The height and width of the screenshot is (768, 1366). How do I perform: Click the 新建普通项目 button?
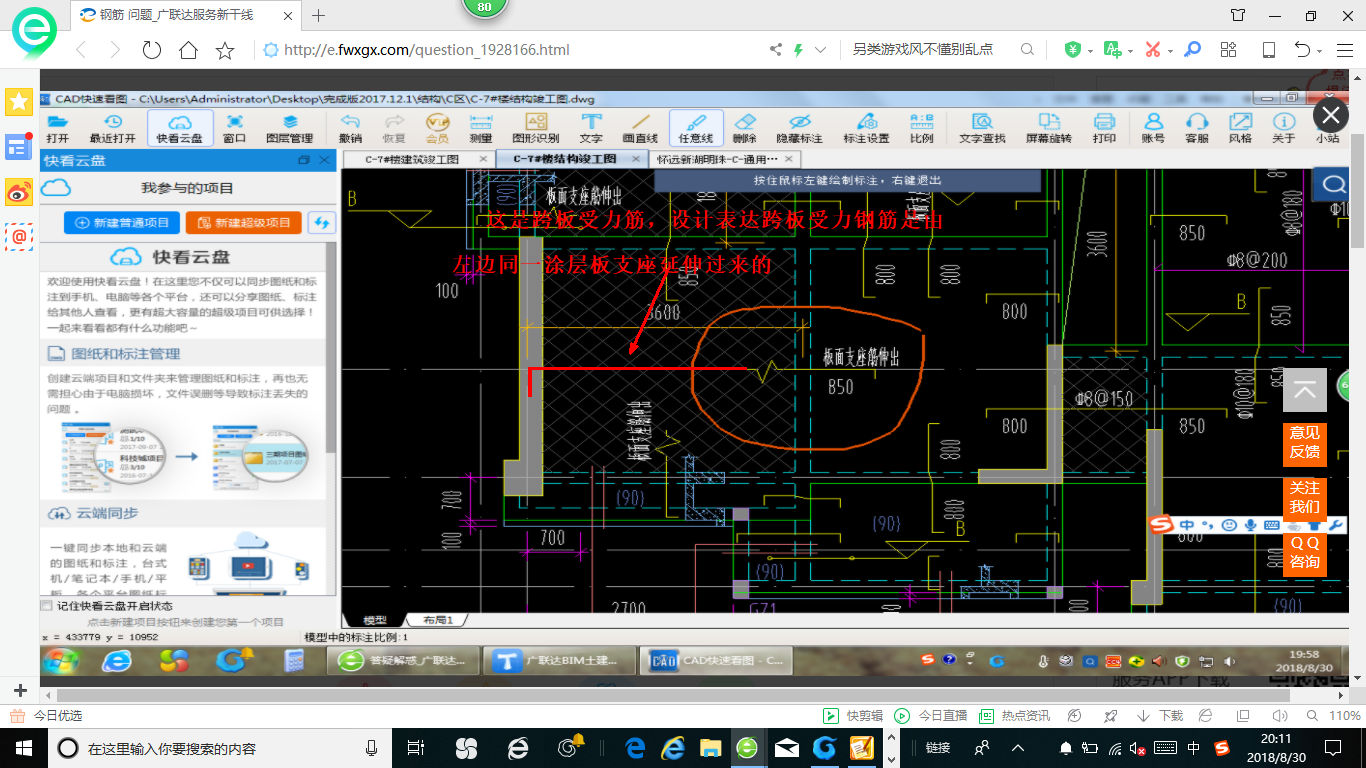[122, 223]
